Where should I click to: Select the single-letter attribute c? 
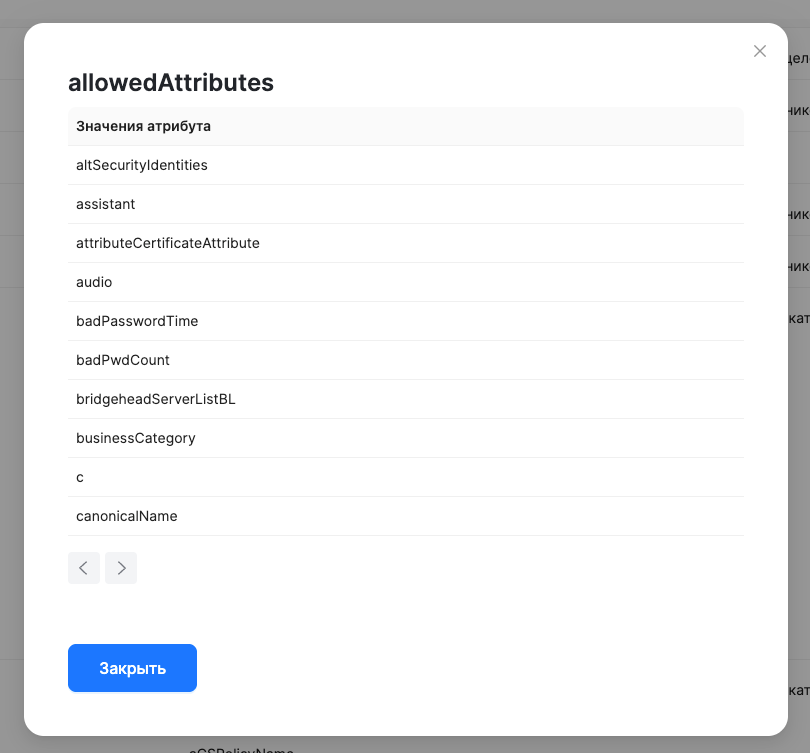point(79,477)
